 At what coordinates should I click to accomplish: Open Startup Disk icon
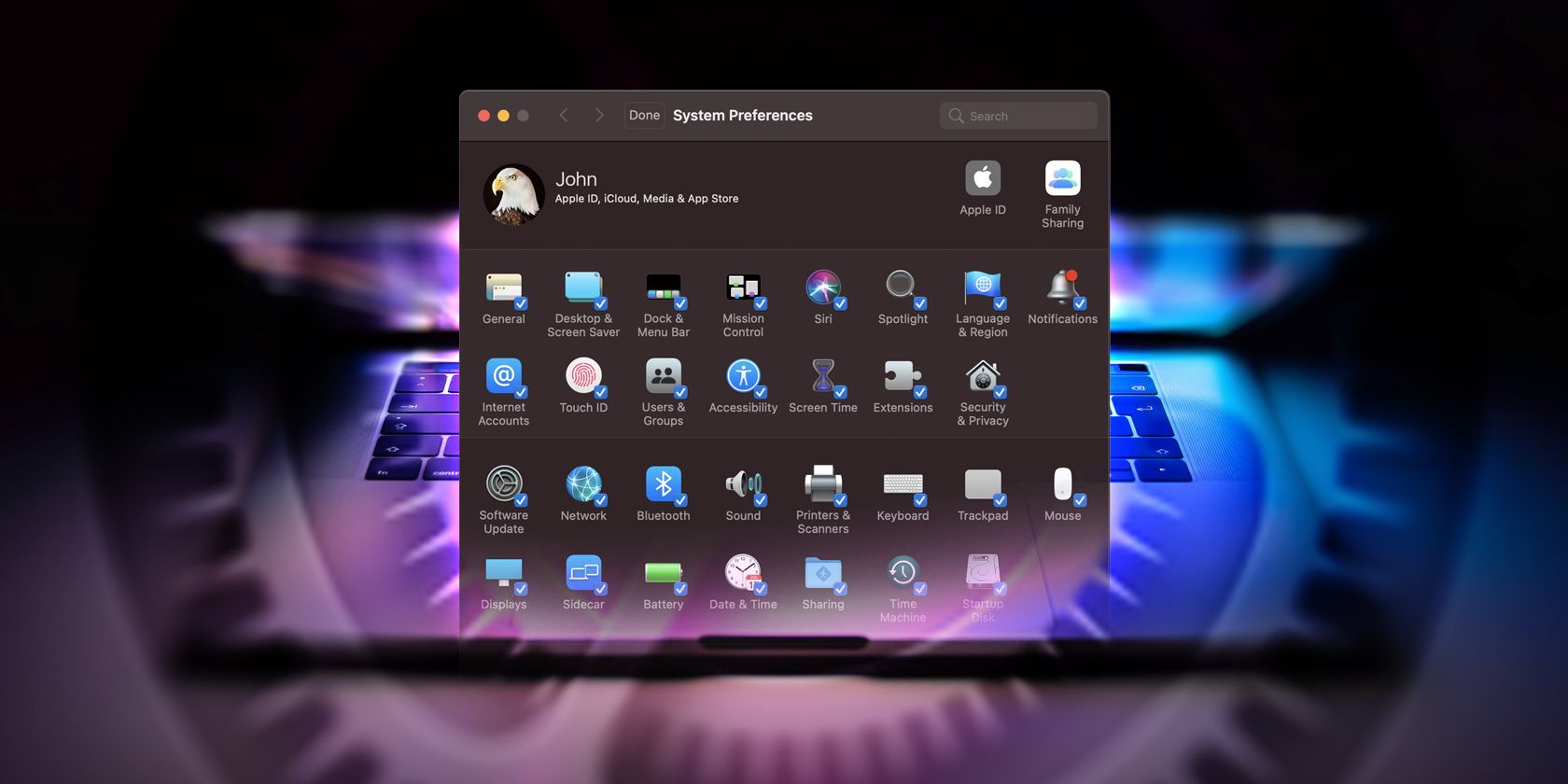tap(983, 573)
